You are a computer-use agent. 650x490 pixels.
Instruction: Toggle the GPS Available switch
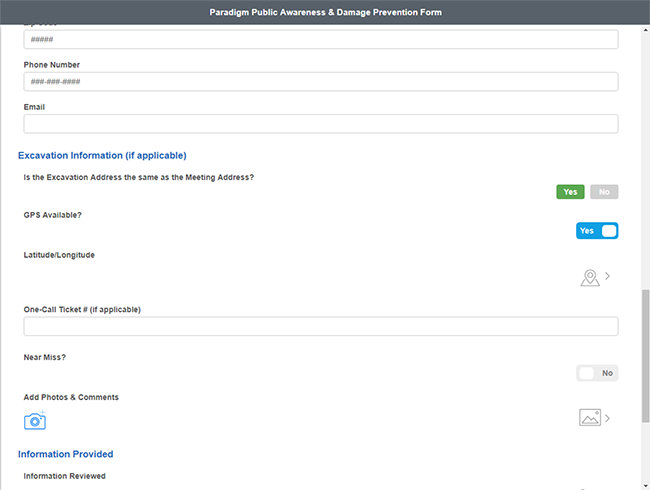597,231
